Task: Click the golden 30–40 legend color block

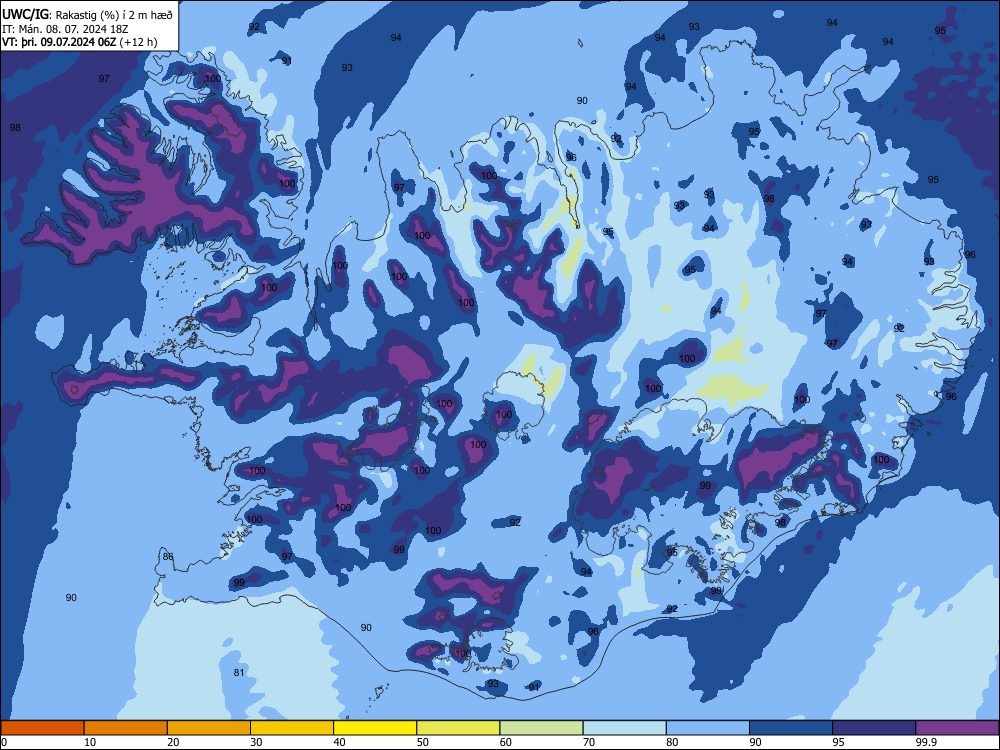Action: tap(292, 728)
